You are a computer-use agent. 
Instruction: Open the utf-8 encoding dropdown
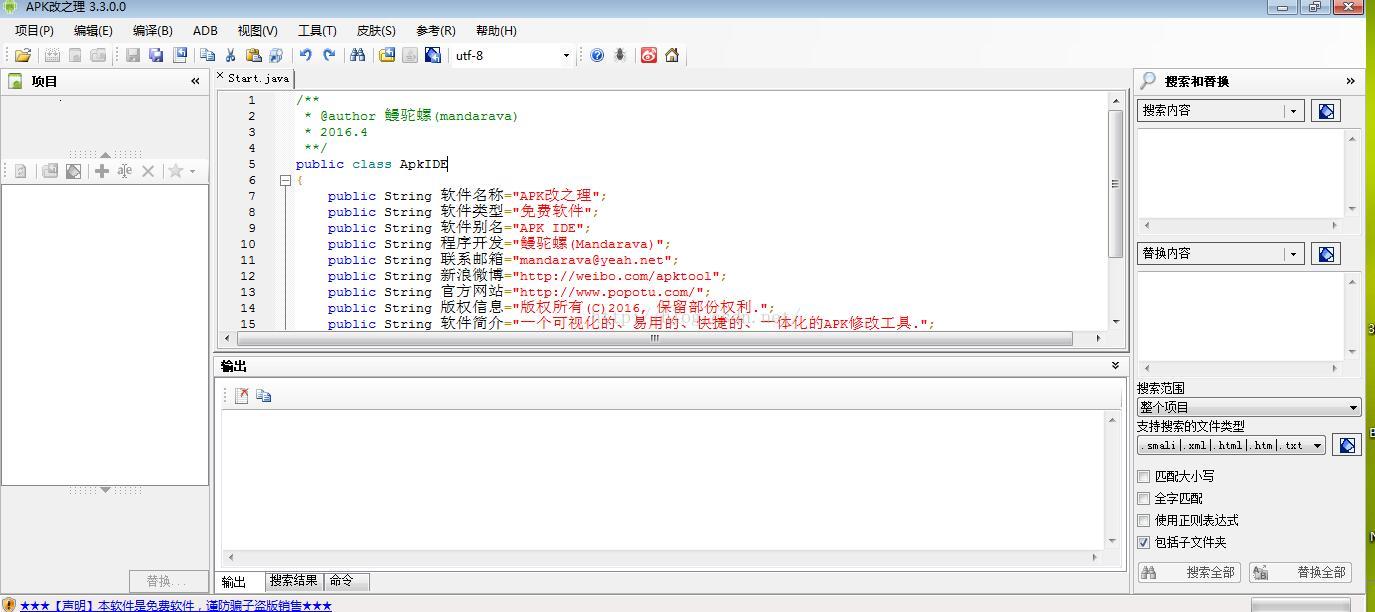(x=566, y=56)
